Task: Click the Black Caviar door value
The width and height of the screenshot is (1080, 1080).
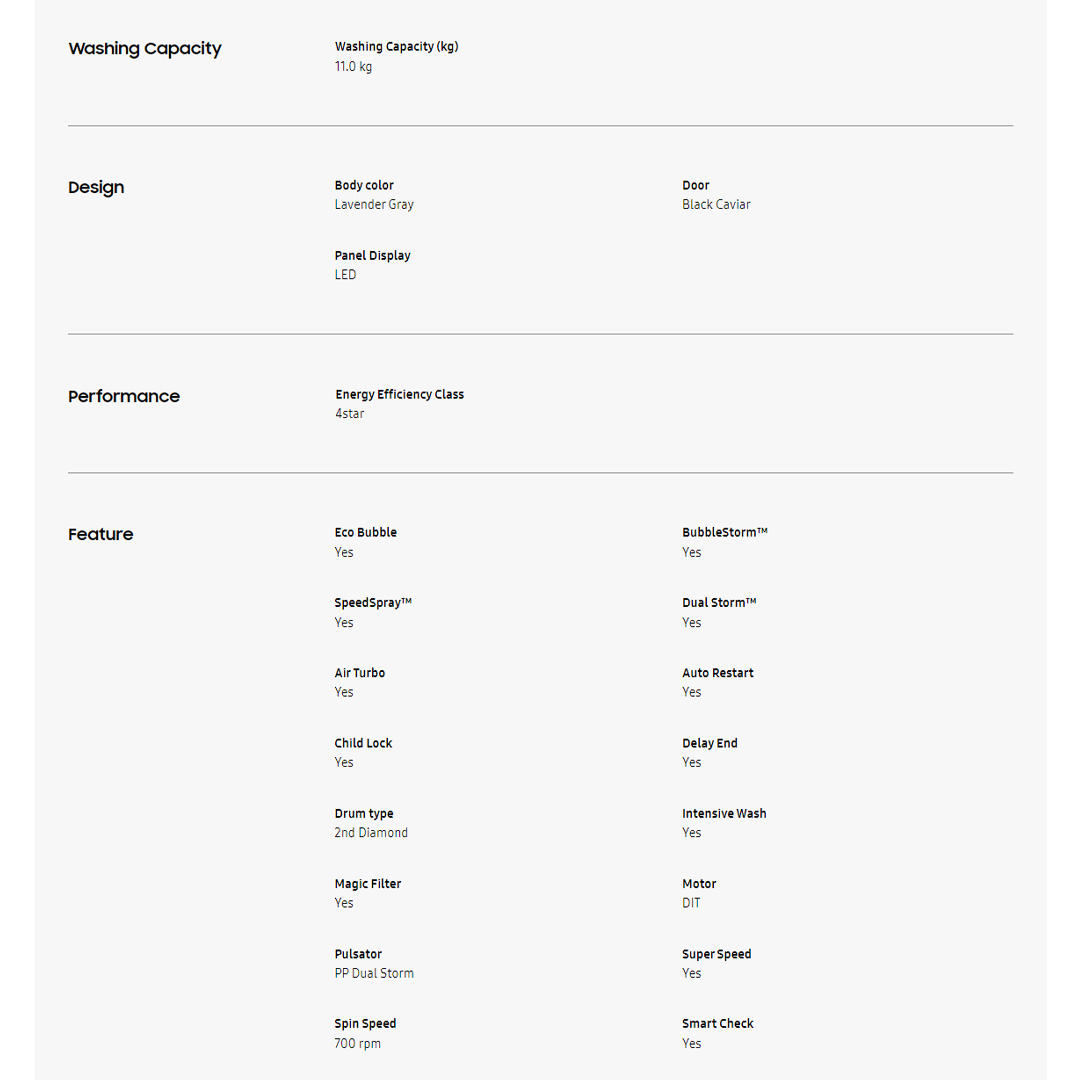Action: point(716,204)
